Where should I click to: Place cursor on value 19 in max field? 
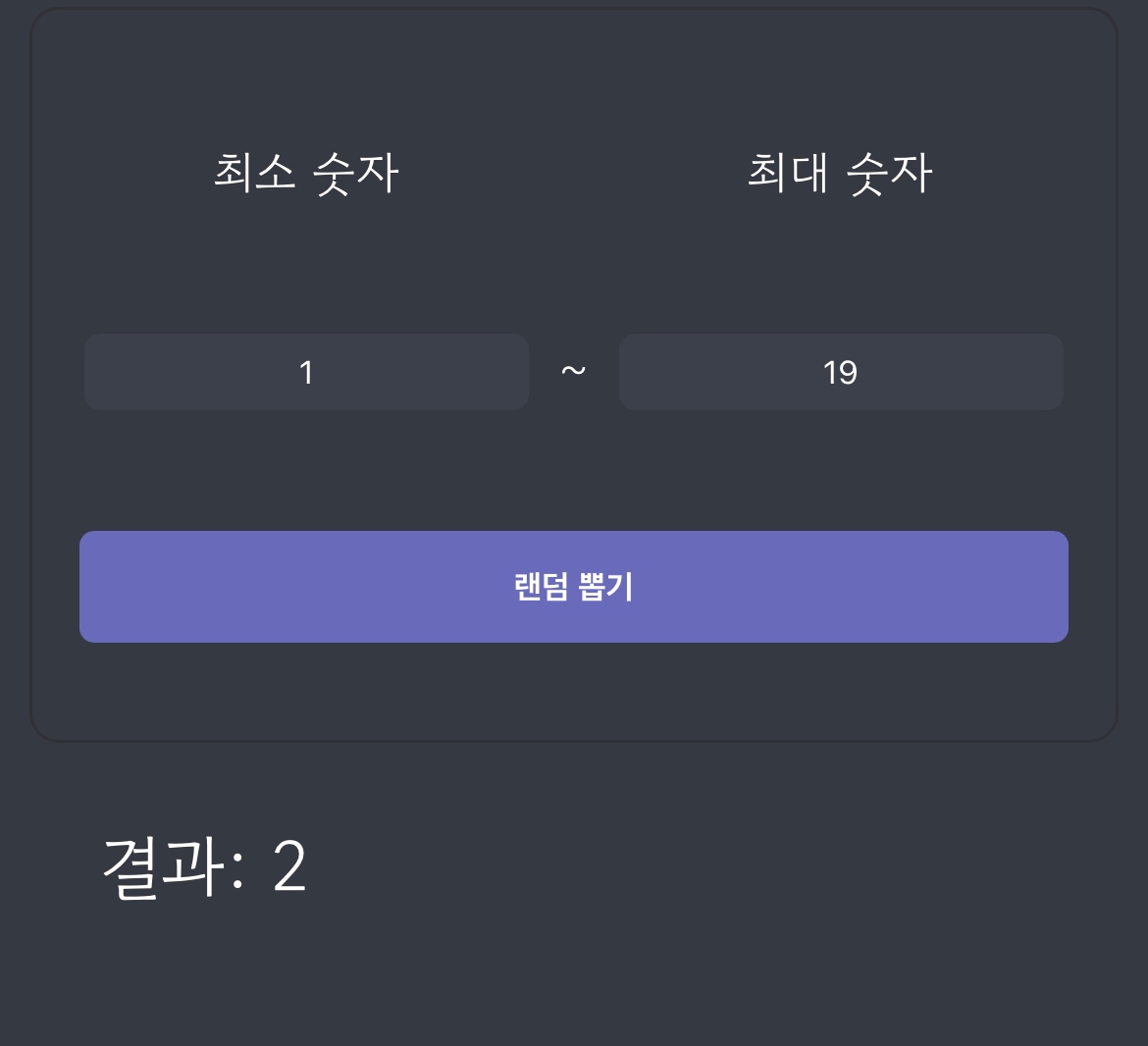pos(841,373)
